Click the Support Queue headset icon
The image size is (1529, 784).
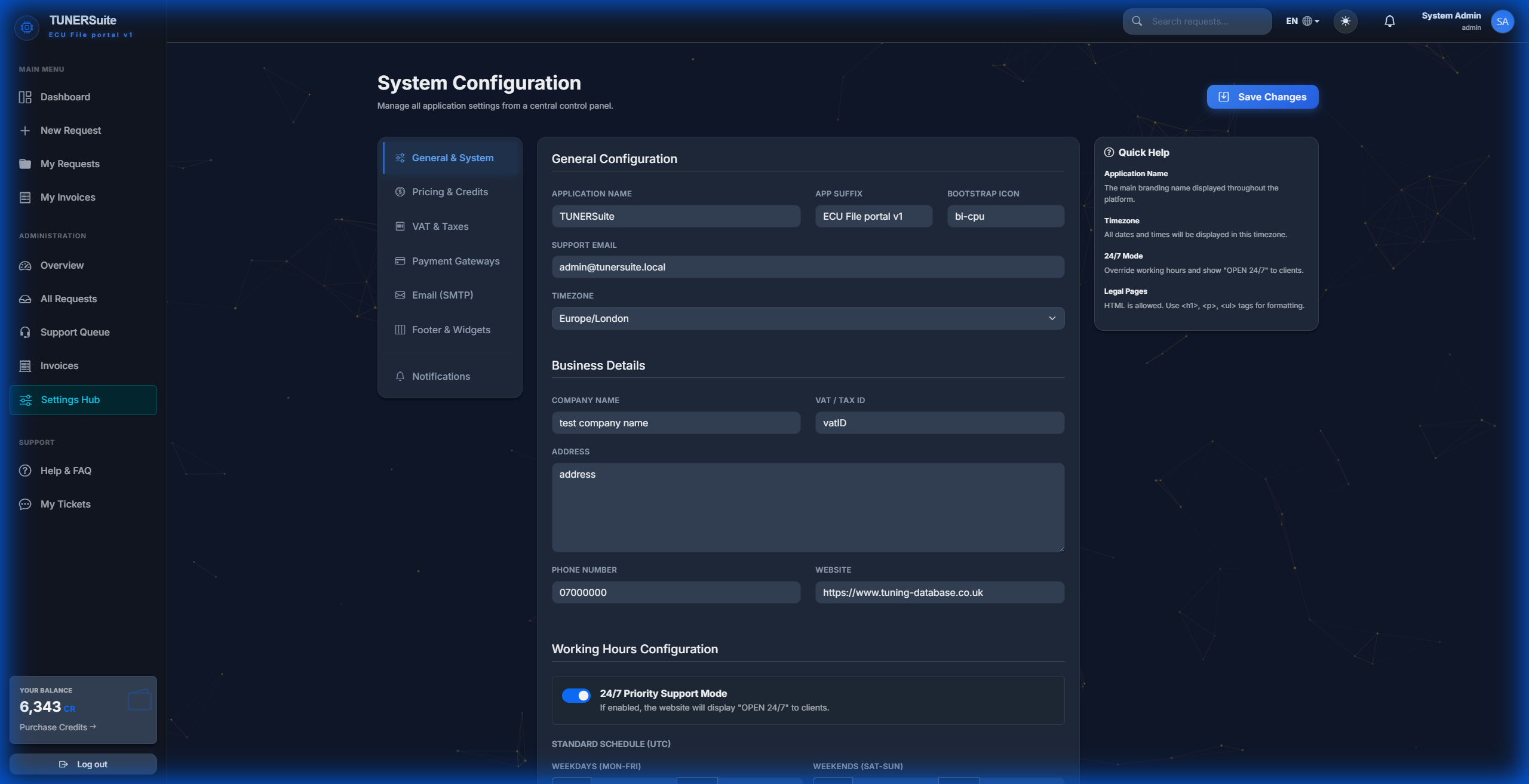tap(25, 332)
